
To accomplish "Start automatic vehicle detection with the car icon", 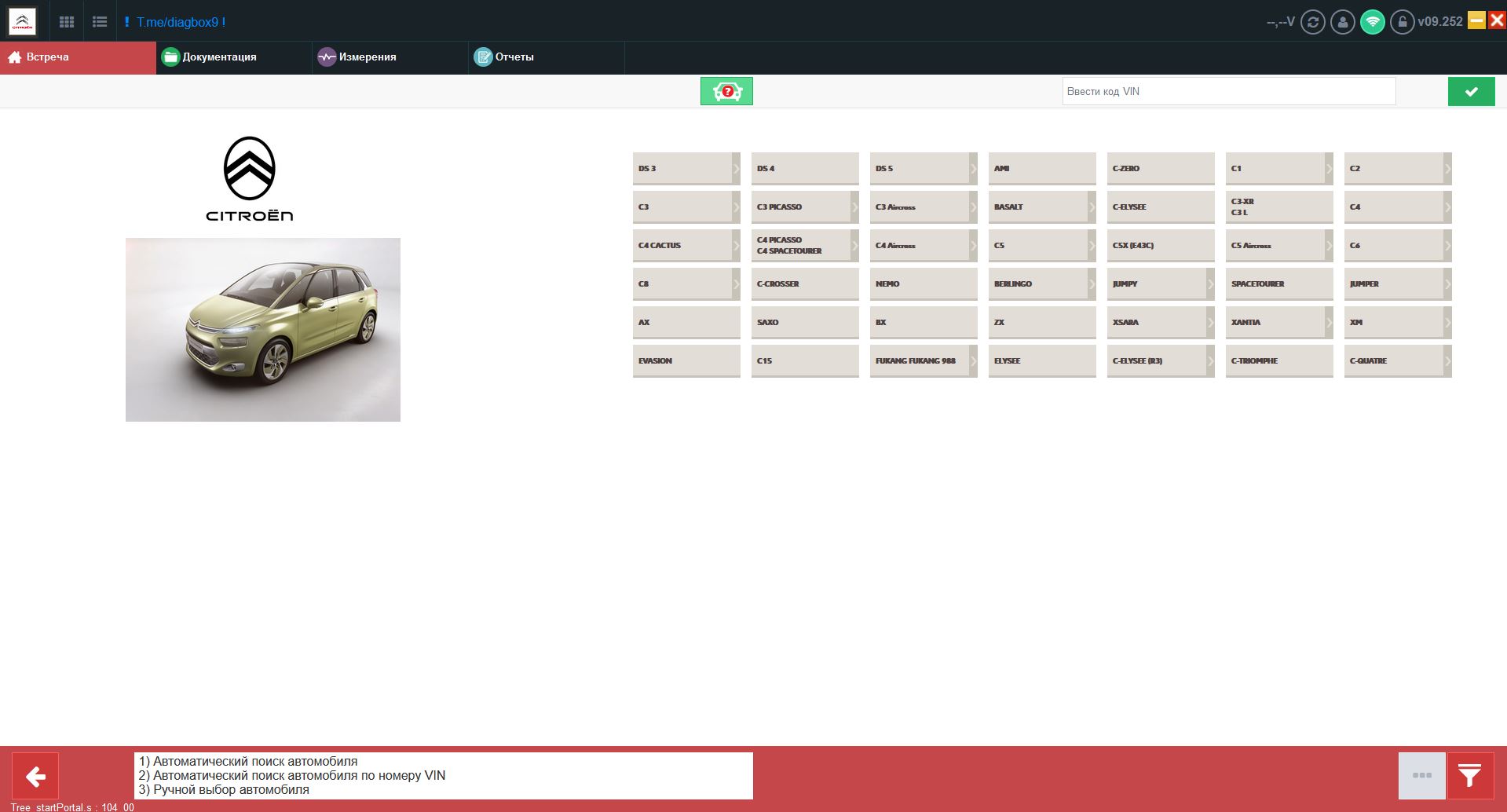I will (x=726, y=91).
